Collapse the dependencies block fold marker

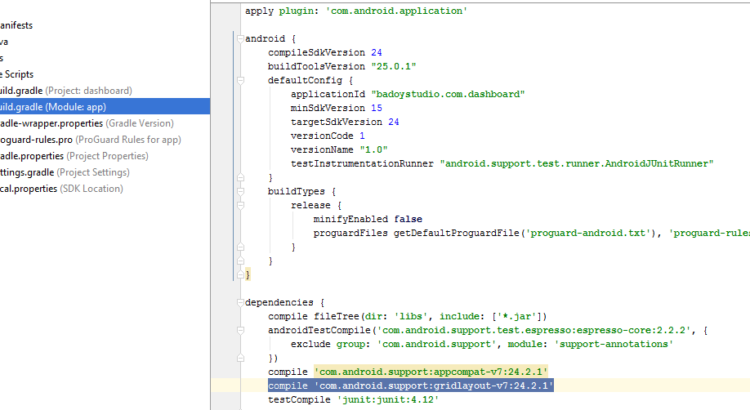(238, 301)
